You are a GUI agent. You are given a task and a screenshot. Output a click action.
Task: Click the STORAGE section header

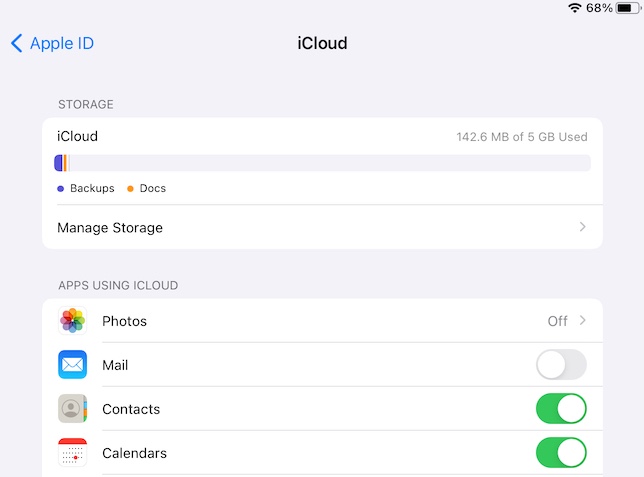(86, 104)
